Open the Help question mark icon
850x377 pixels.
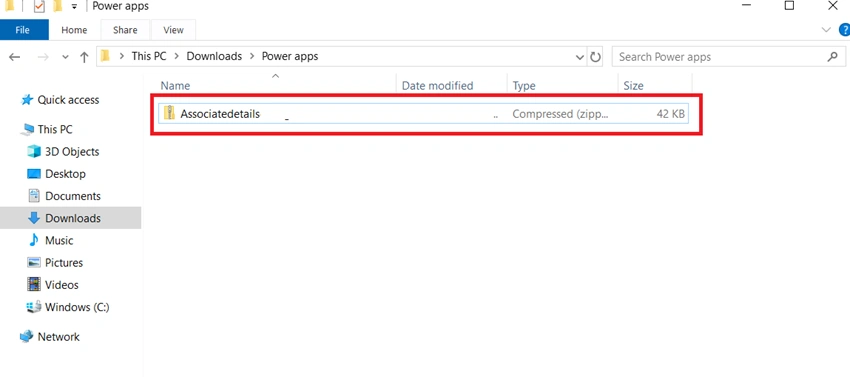click(x=844, y=30)
